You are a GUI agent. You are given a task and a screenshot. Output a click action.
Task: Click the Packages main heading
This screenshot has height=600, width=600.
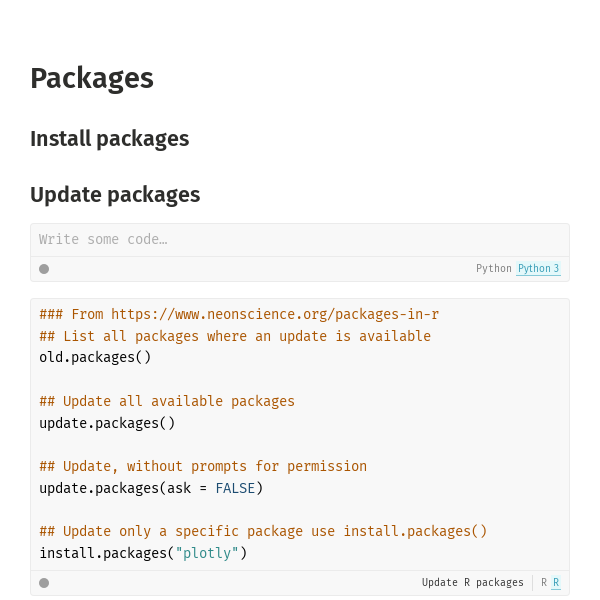(x=92, y=78)
